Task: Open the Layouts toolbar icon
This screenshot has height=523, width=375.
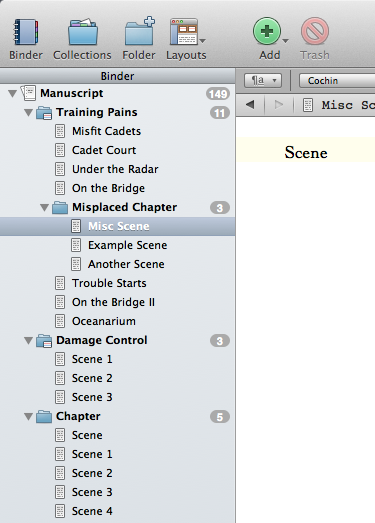Action: tap(184, 32)
